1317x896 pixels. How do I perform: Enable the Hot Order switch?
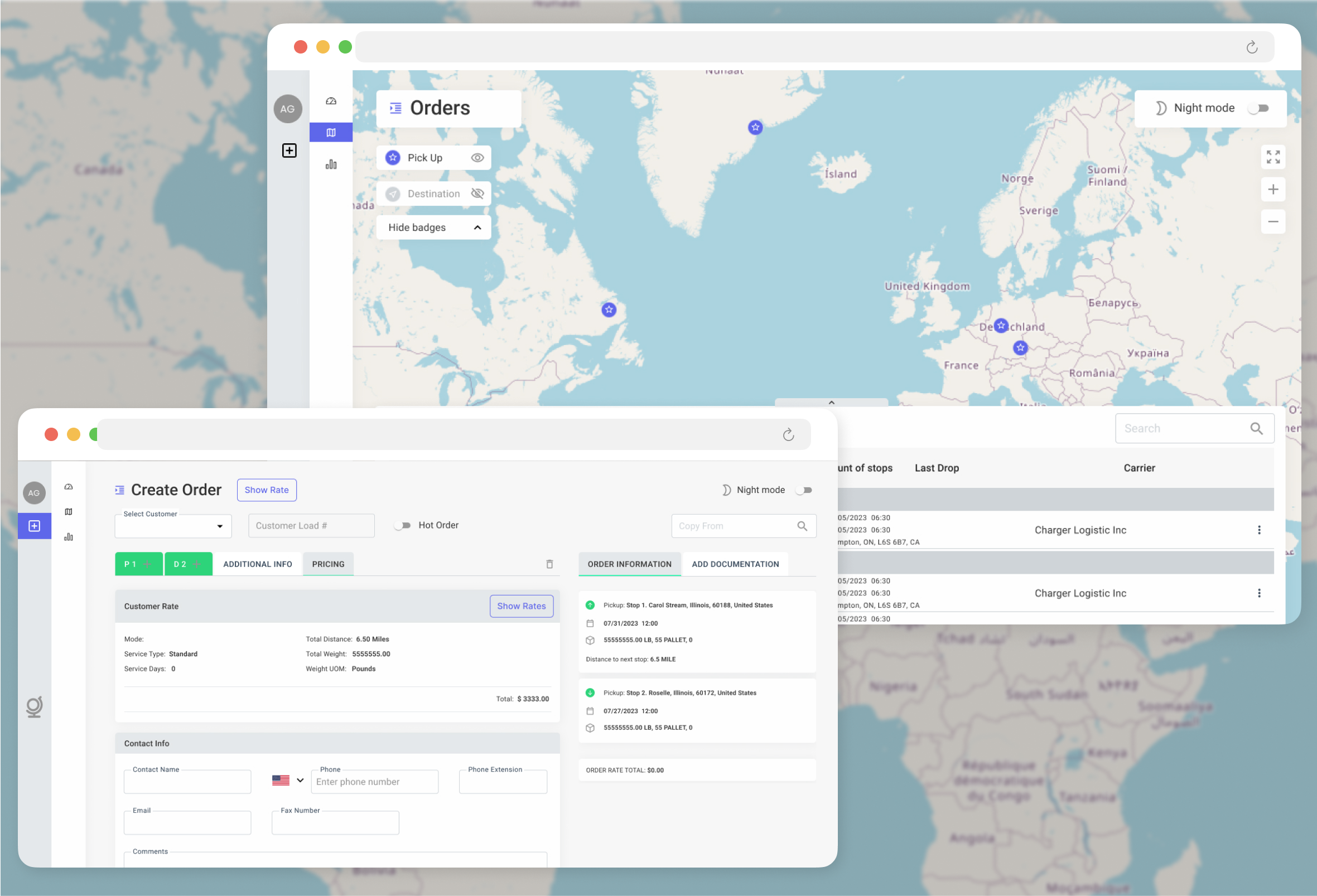(x=402, y=525)
